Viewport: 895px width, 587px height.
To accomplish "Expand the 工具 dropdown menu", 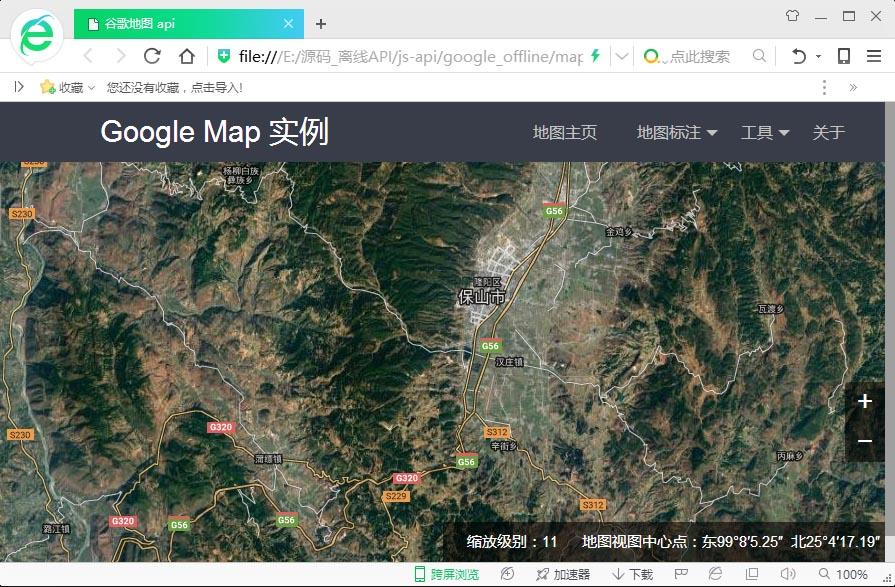I will pyautogui.click(x=765, y=132).
